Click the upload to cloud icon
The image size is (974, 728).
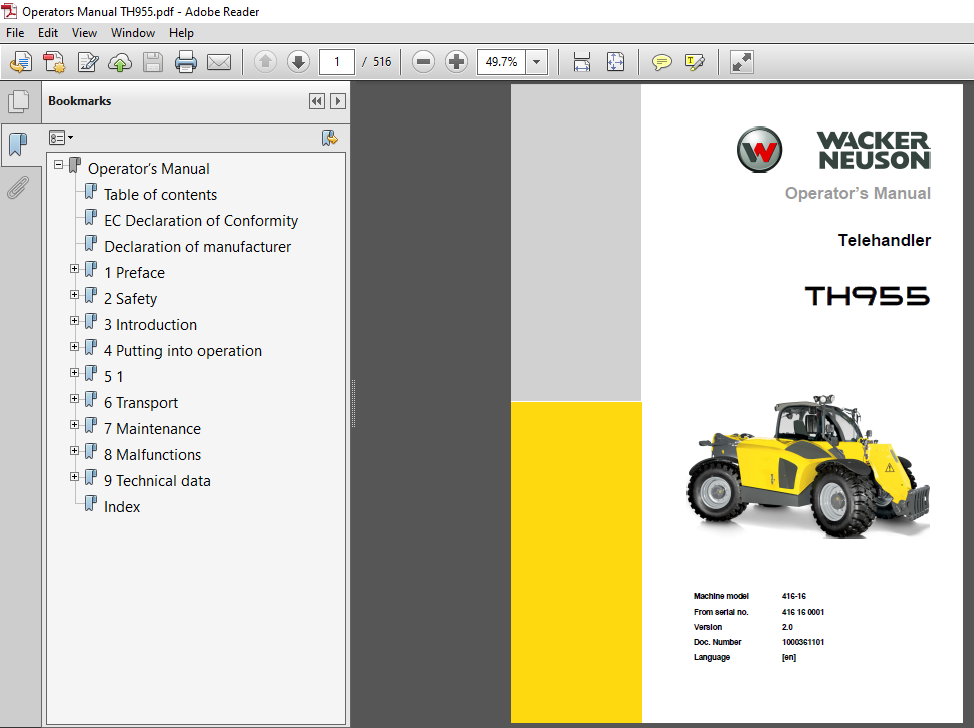point(120,62)
